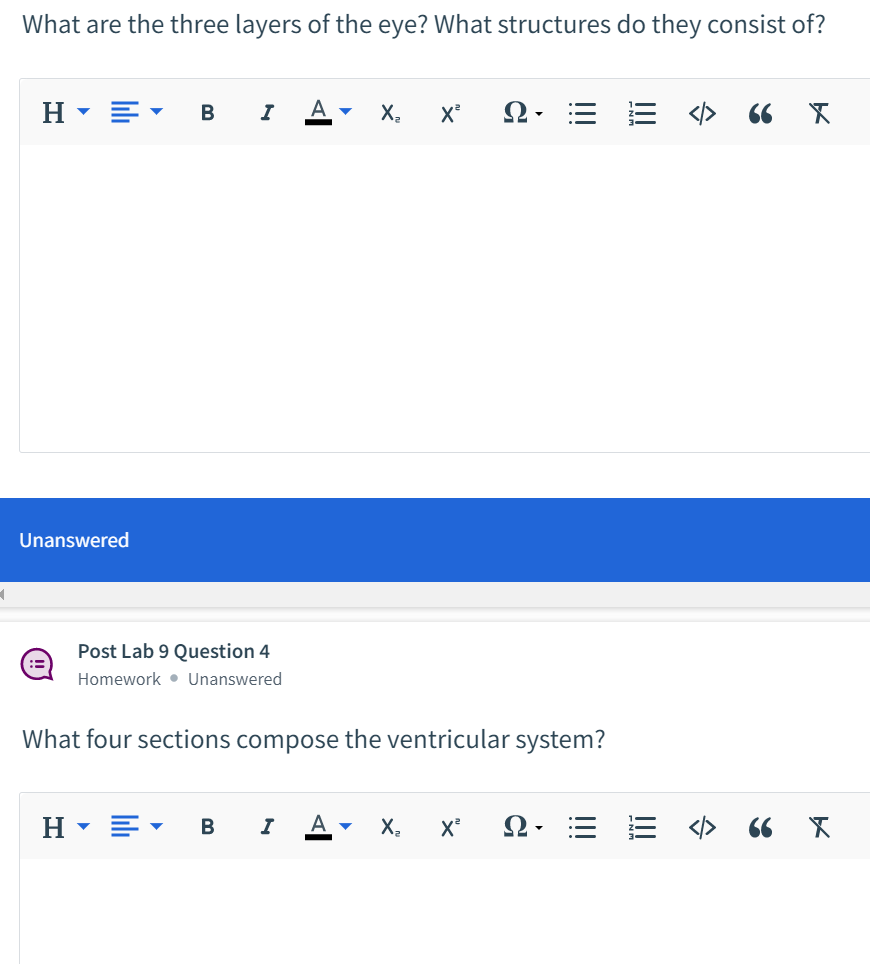
Task: Open the special characters Omega dropdown
Action: coord(521,113)
